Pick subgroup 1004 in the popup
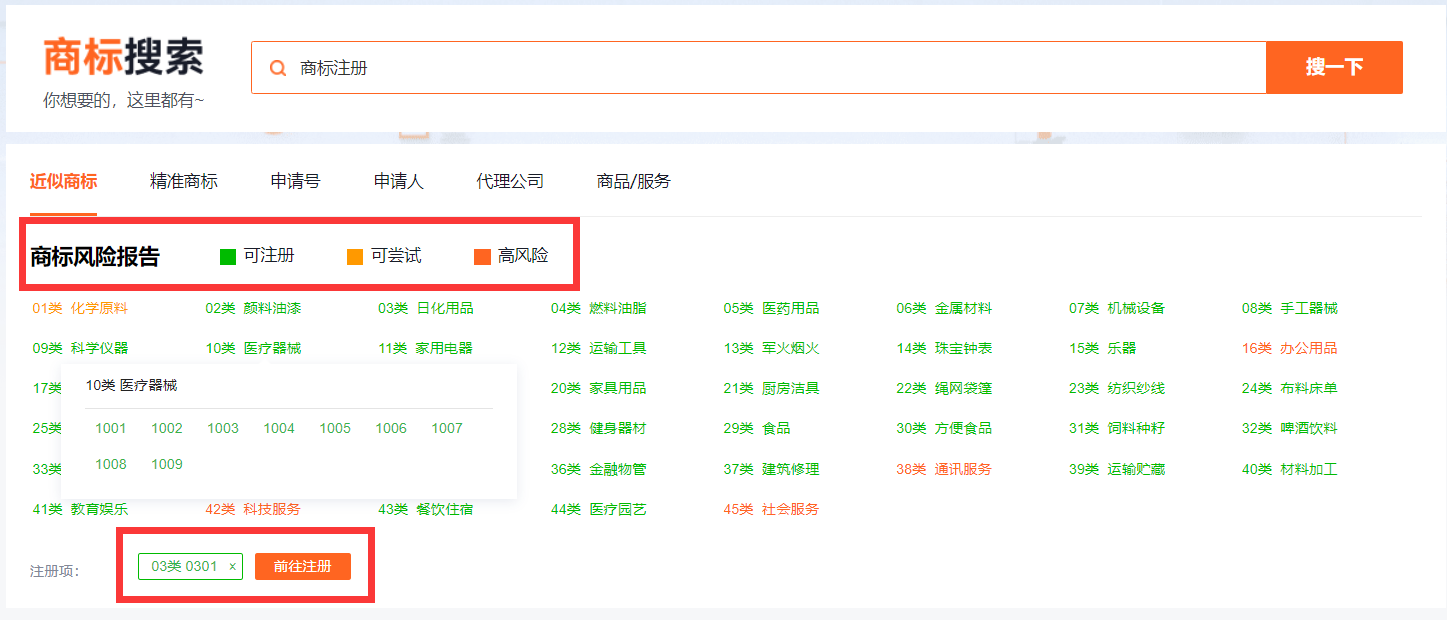The image size is (1447, 620). [279, 428]
